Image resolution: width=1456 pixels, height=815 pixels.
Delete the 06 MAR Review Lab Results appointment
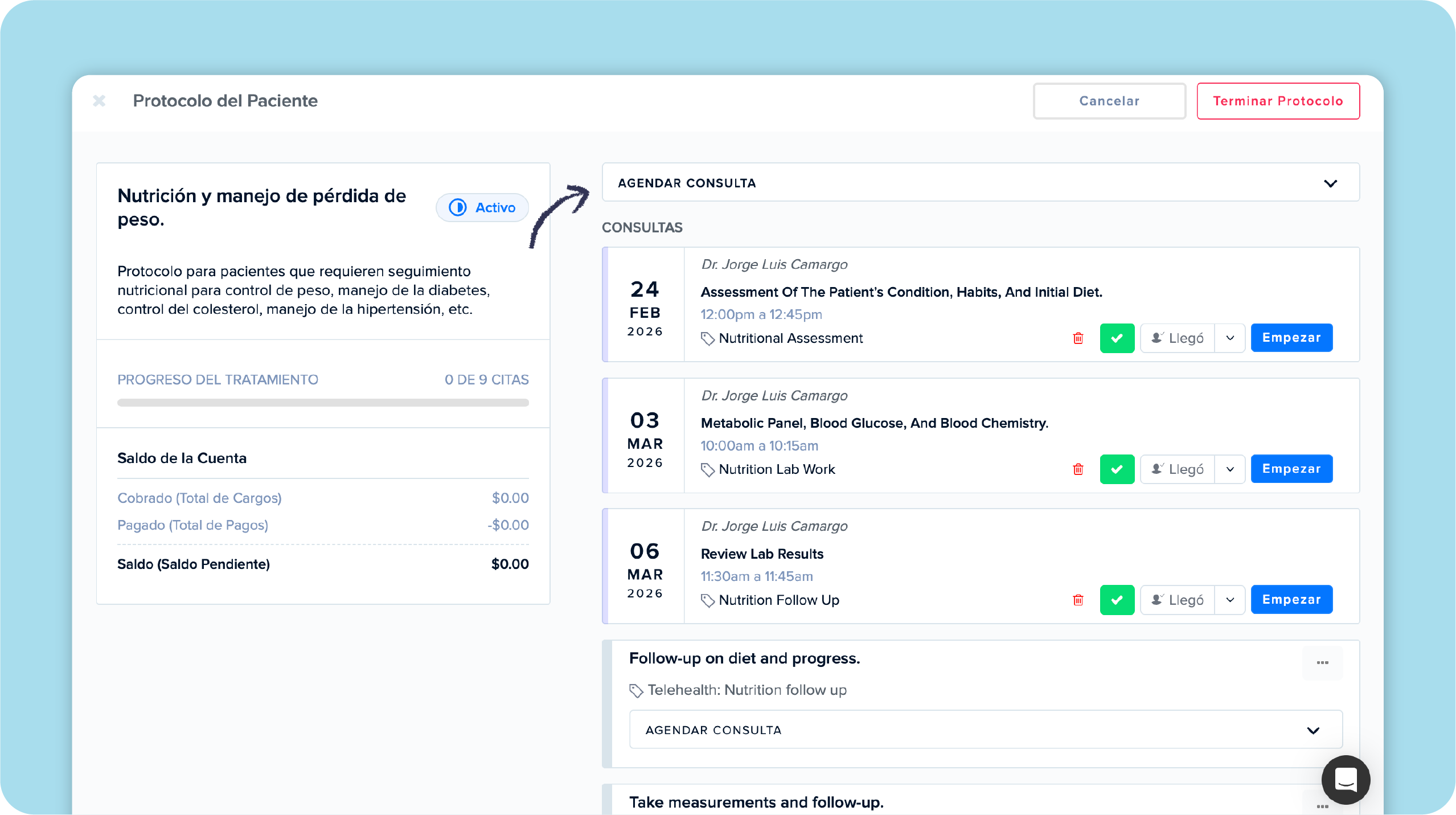coord(1078,600)
